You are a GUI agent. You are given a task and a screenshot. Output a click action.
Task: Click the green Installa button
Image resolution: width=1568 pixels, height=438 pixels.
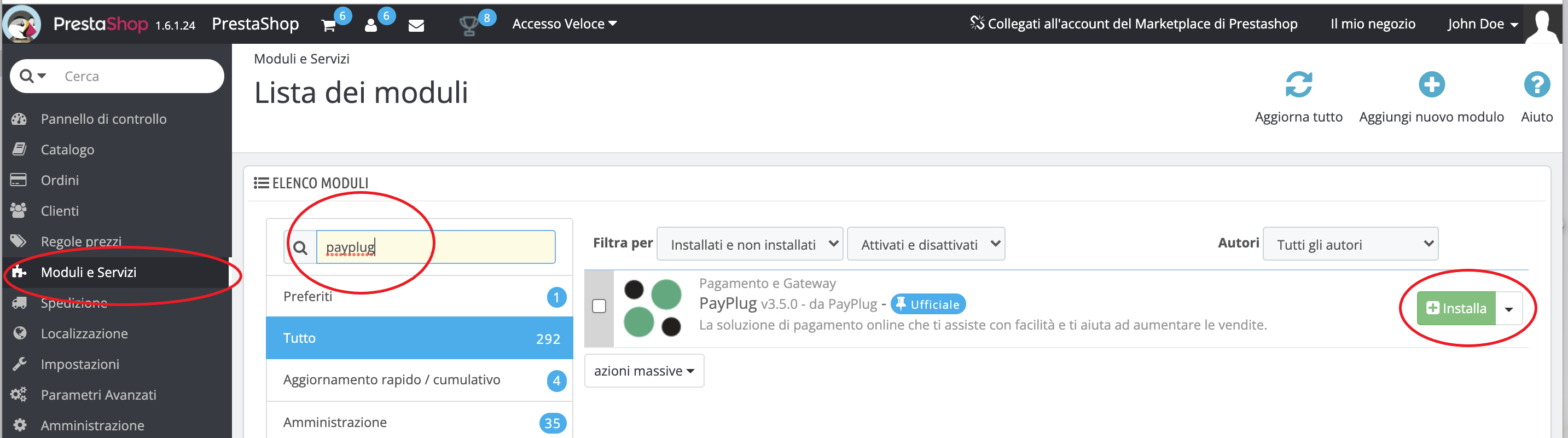[1456, 309]
